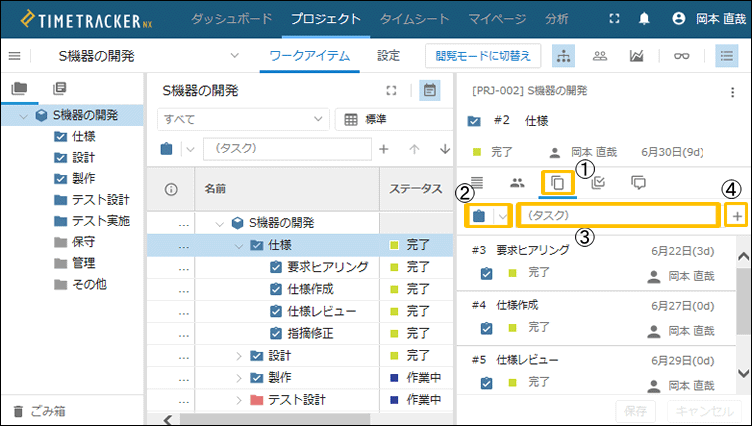Show the organization tree view icon
Image resolution: width=752 pixels, height=426 pixels.
tap(564, 56)
